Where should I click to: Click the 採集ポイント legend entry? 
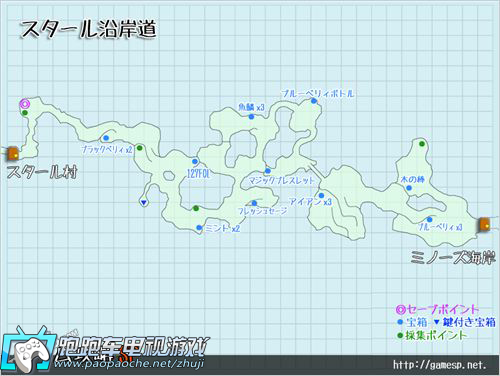click(432, 335)
